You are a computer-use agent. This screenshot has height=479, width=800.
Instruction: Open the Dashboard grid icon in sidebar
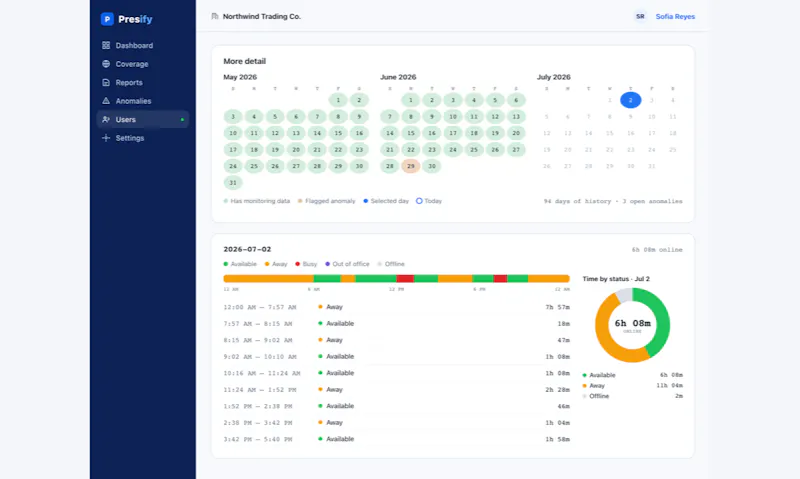(106, 45)
